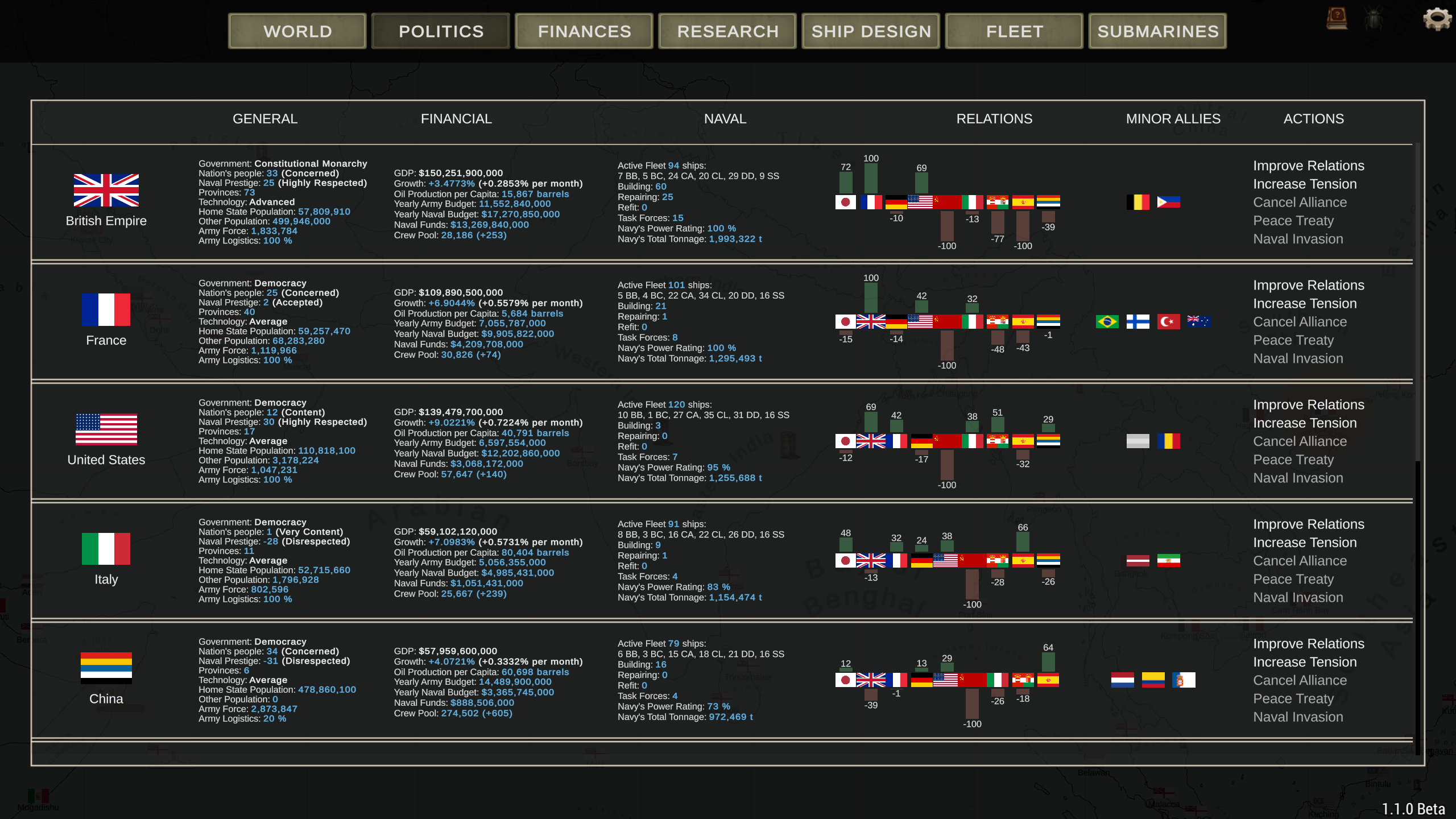
Task: Click the France nation flag
Action: tap(106, 309)
